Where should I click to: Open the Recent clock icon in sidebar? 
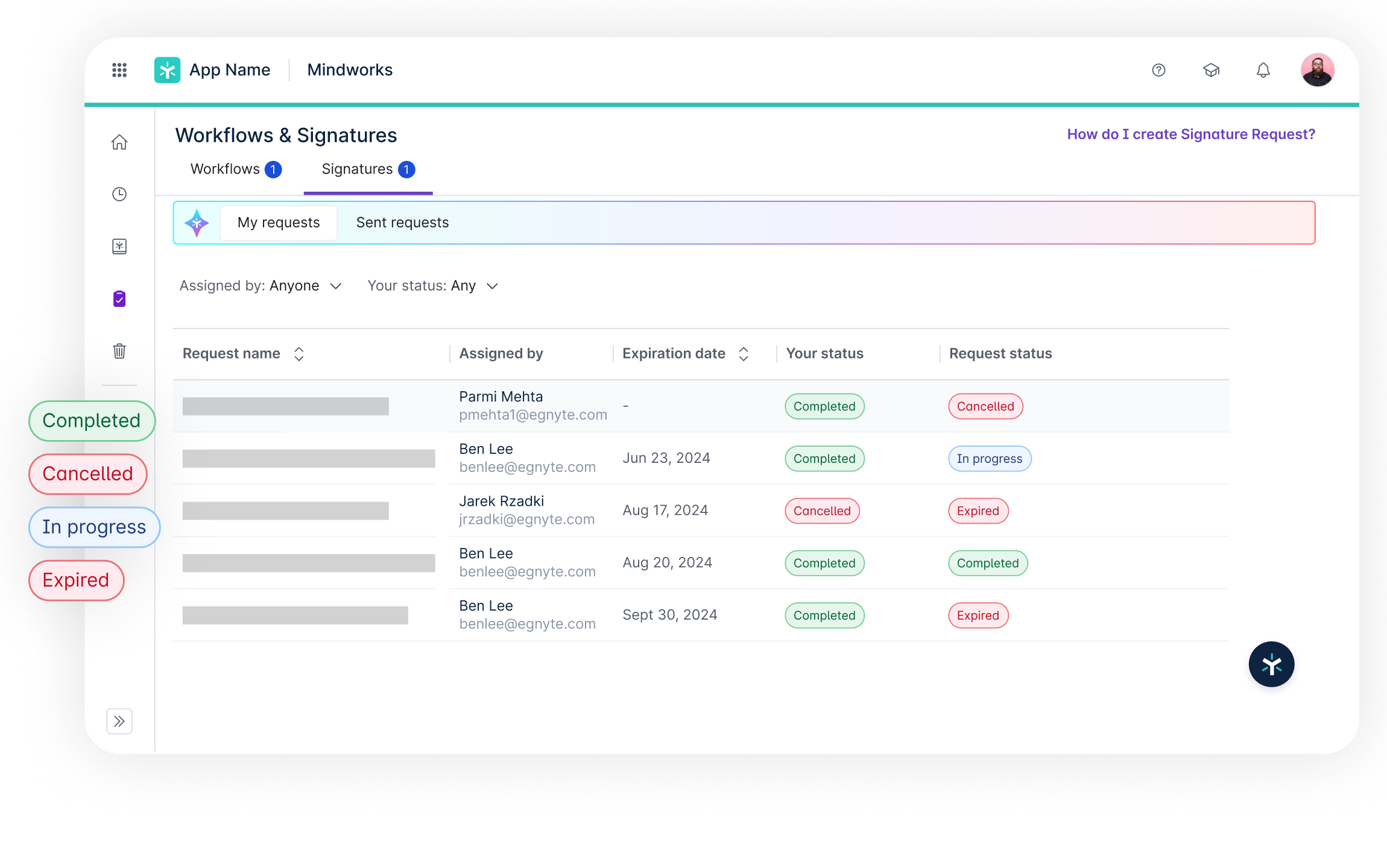point(119,194)
